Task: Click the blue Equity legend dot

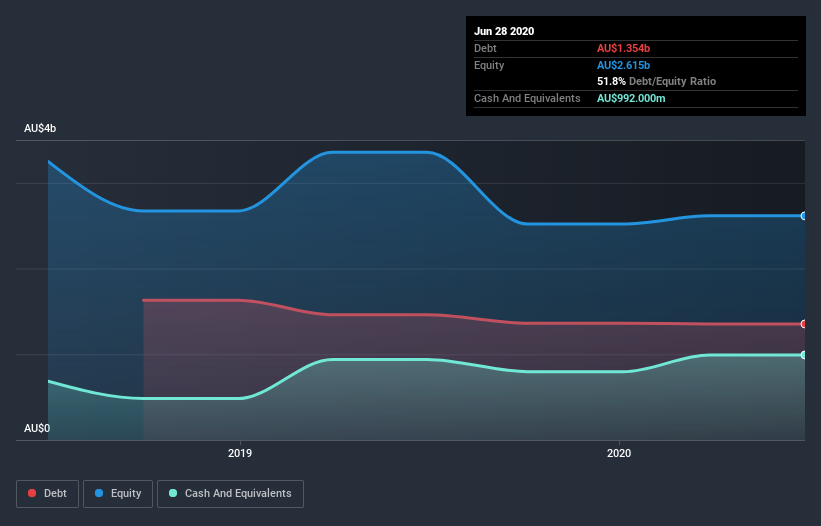Action: click(x=99, y=493)
